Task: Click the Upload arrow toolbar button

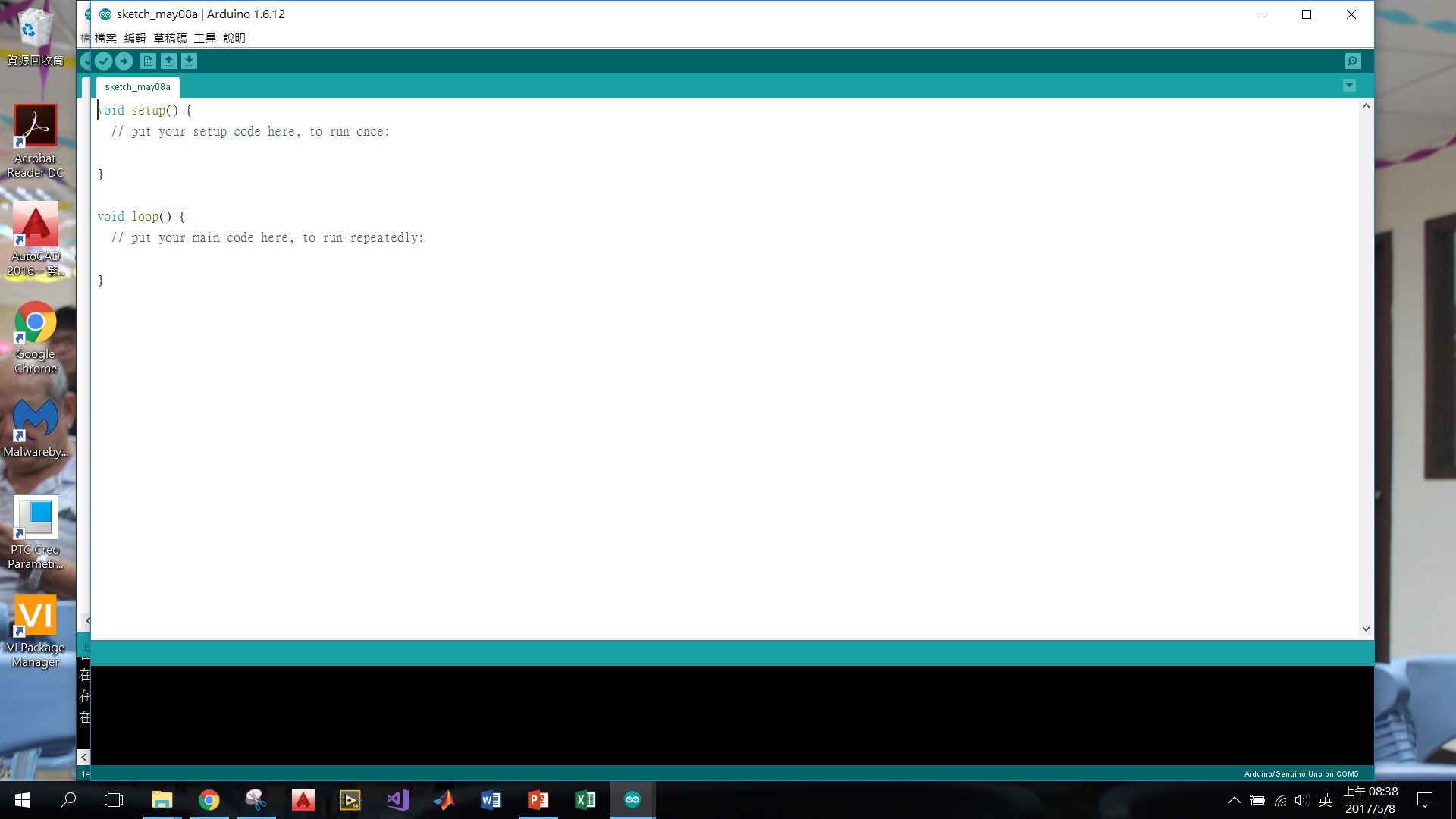Action: tap(124, 61)
